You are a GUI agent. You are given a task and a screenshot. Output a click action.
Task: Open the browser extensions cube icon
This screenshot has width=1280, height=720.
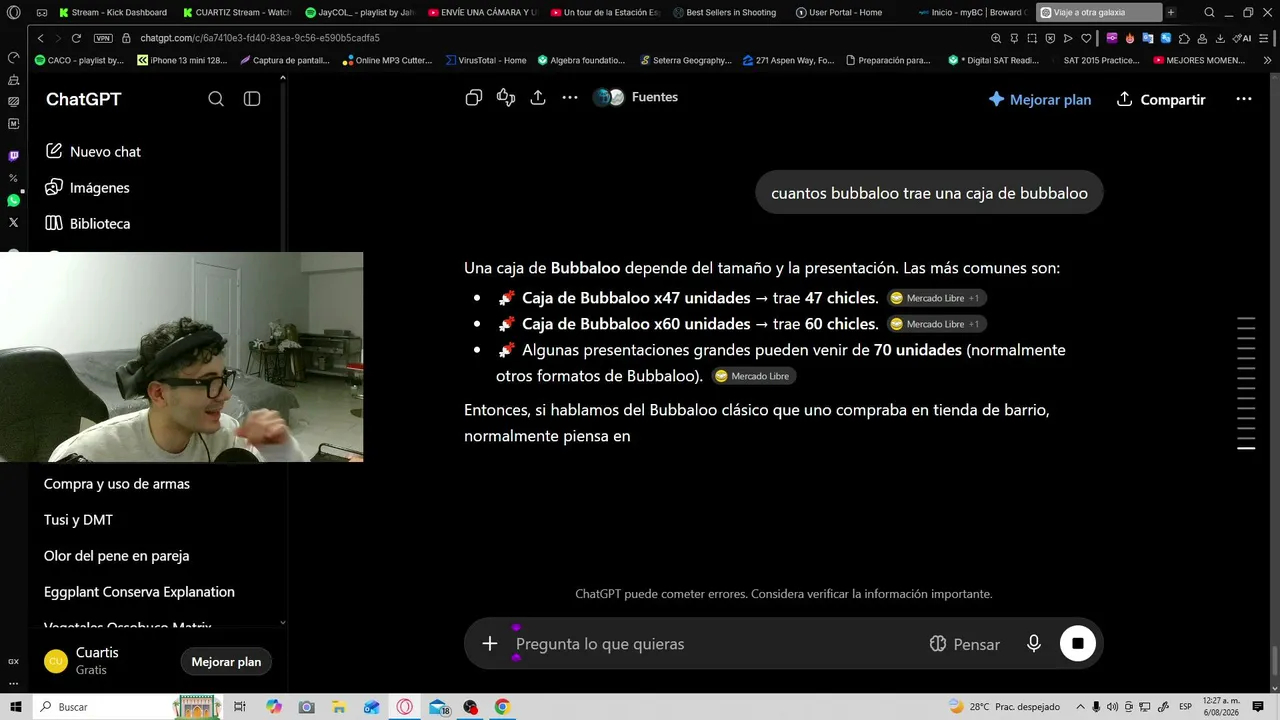pyautogui.click(x=1184, y=38)
